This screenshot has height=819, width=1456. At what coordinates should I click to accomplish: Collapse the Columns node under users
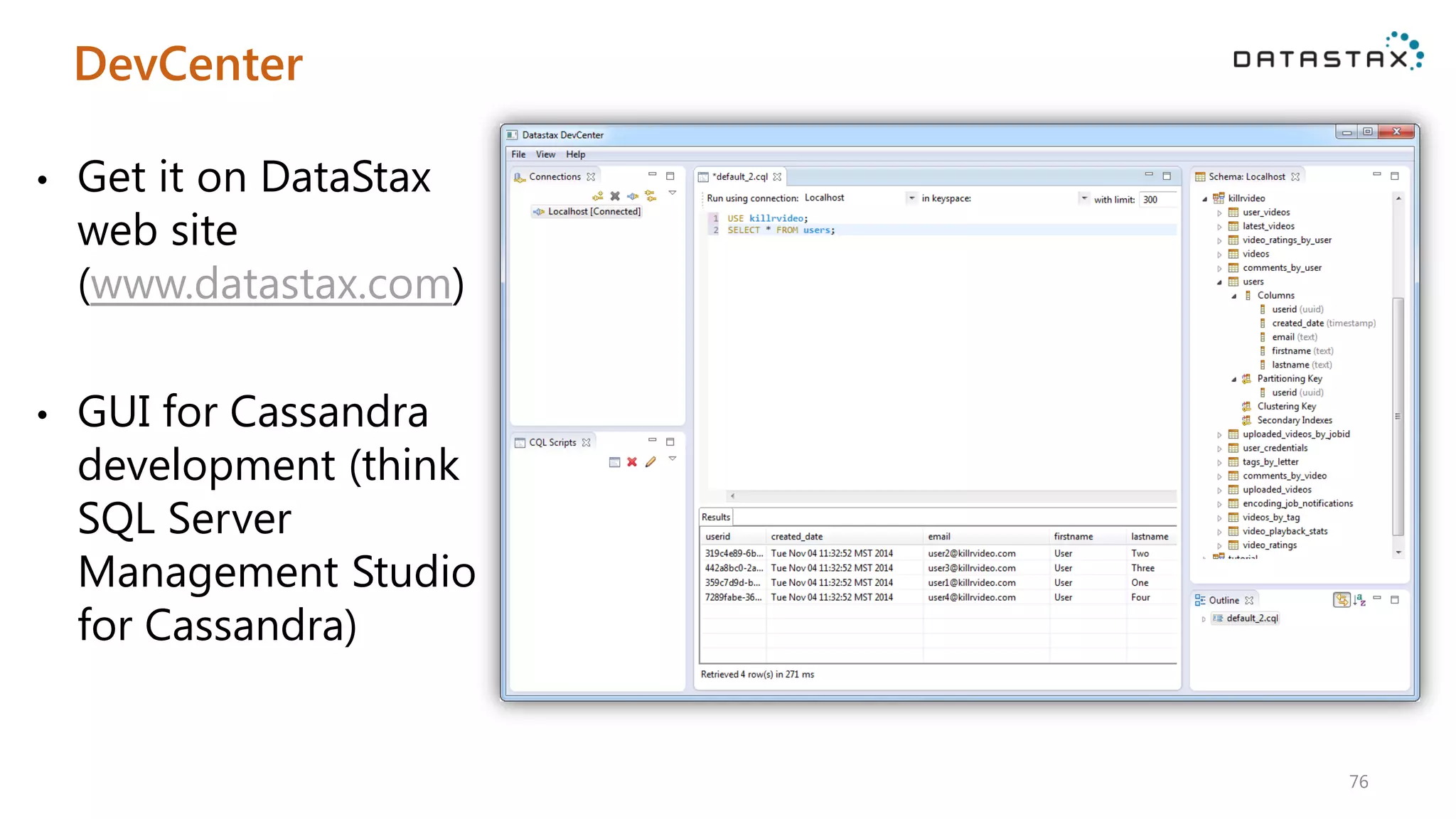[x=1234, y=296]
